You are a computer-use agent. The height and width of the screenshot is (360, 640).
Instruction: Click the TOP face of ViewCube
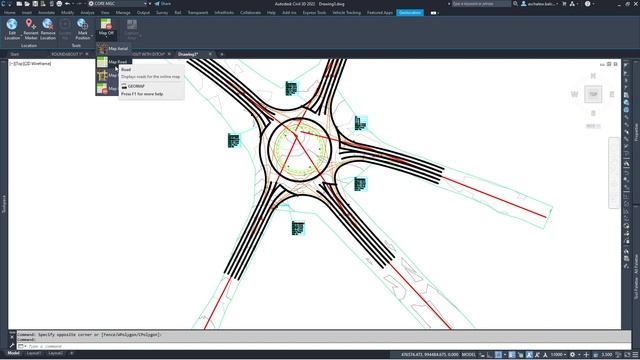pyautogui.click(x=593, y=94)
